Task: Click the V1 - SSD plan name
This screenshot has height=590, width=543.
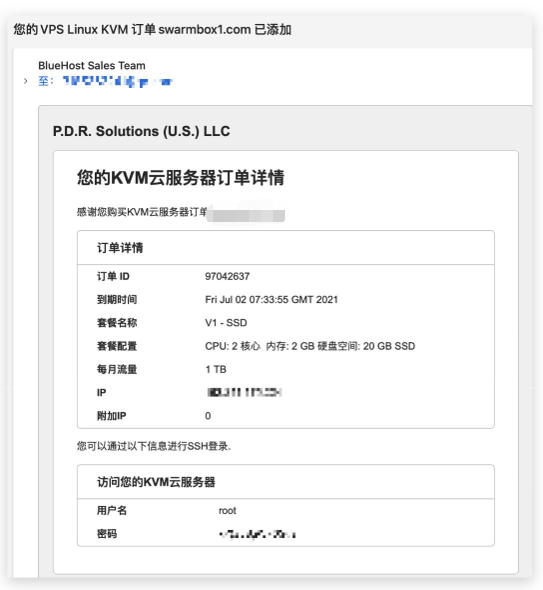Action: click(226, 323)
